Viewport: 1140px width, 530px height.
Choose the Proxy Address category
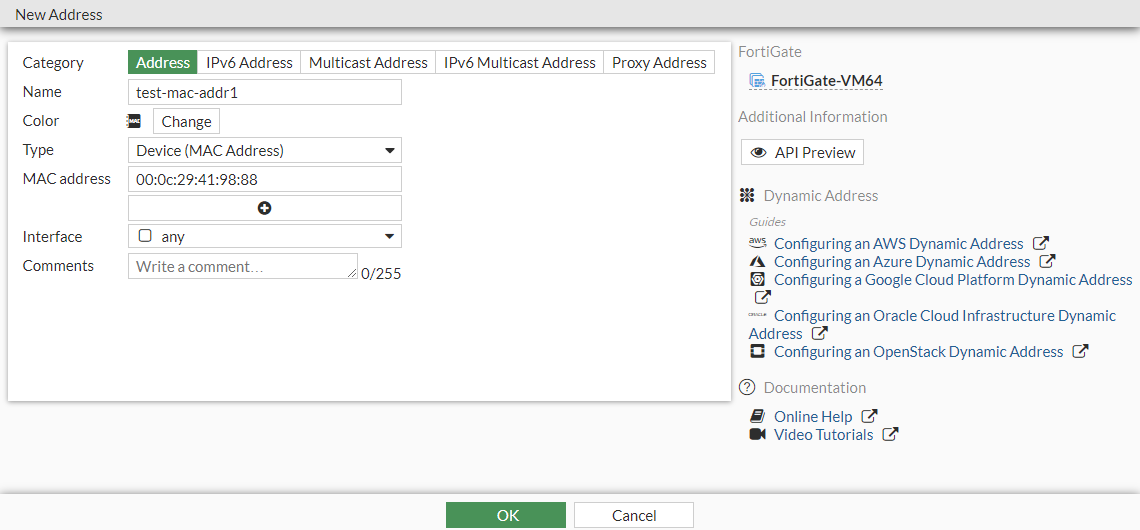(x=659, y=62)
